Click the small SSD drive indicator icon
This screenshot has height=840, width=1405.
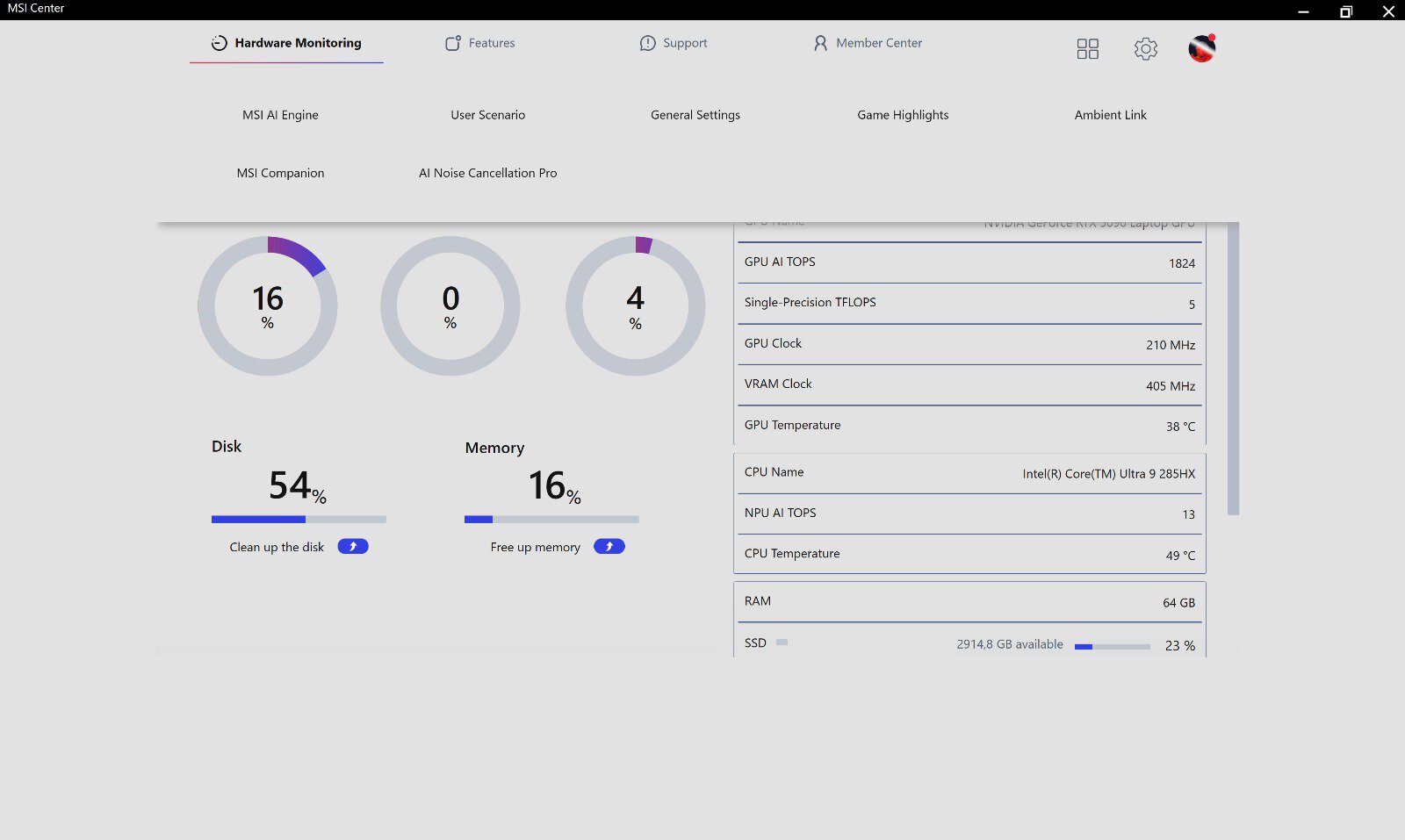pyautogui.click(x=782, y=643)
